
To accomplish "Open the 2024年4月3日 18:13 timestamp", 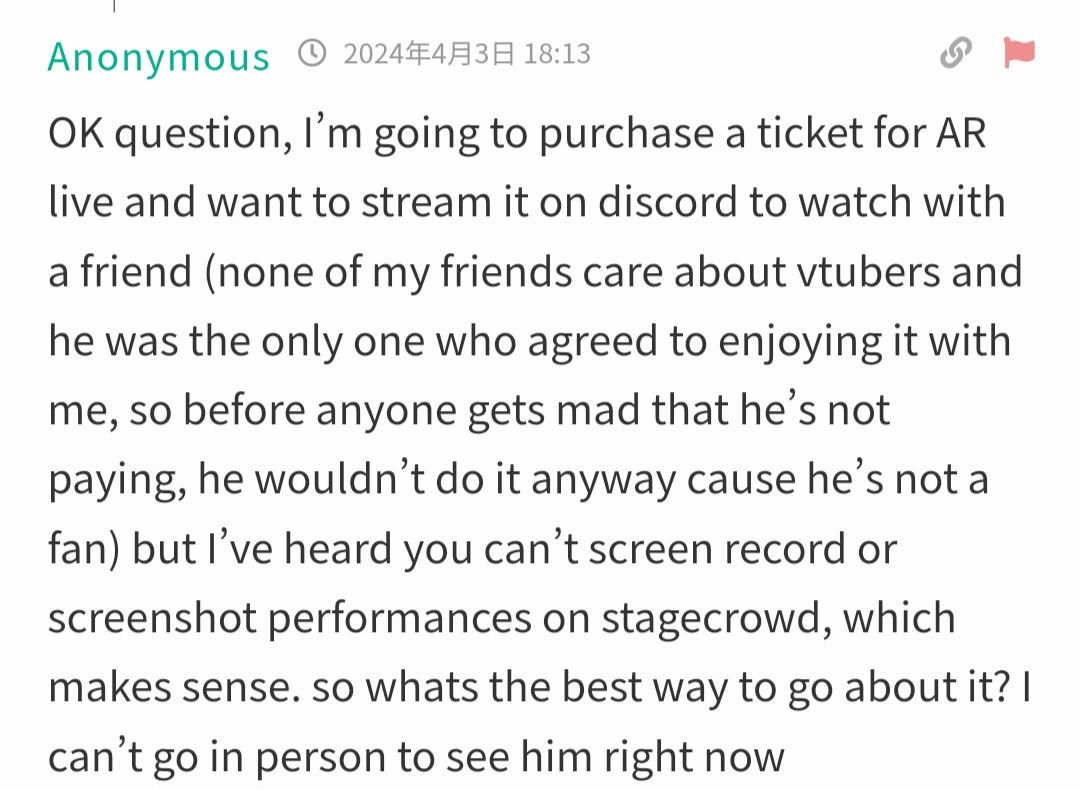I will point(467,54).
